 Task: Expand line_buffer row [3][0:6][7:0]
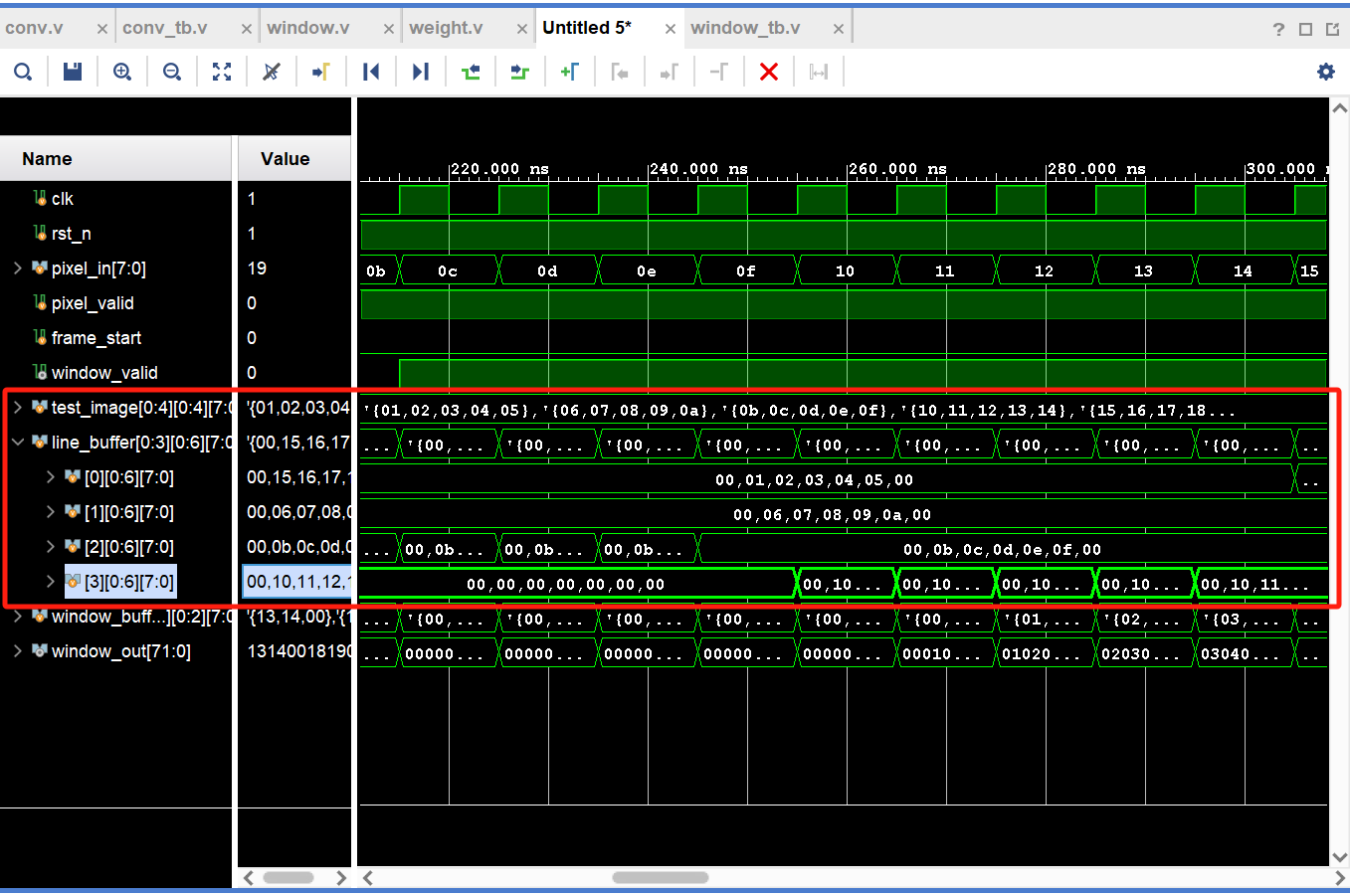click(50, 581)
